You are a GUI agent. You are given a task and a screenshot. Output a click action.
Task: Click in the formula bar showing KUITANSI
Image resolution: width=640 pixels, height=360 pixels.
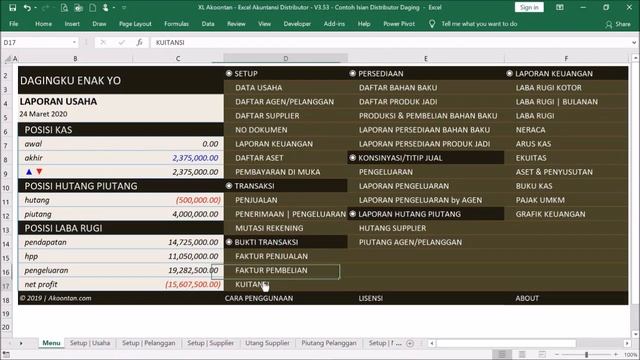tap(390, 42)
